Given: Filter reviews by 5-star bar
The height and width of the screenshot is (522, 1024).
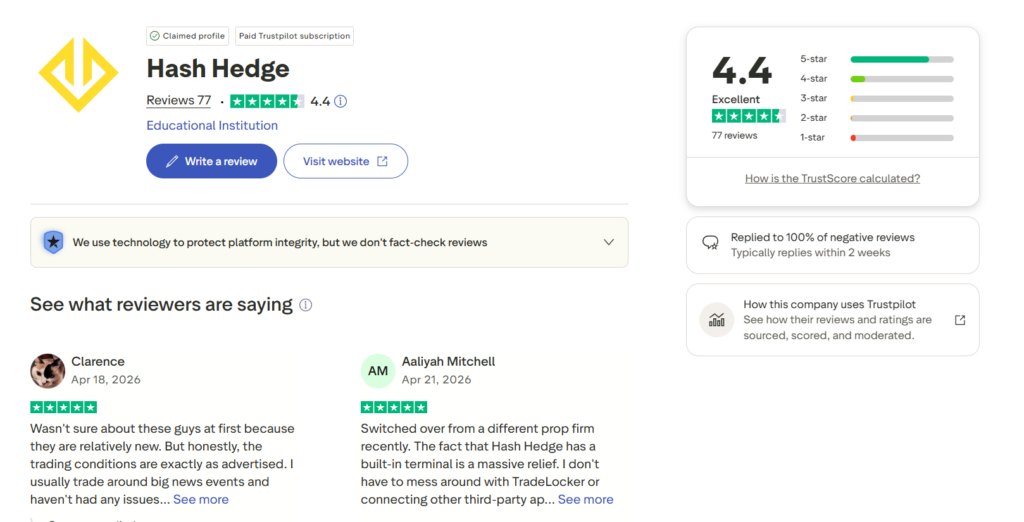Looking at the screenshot, I should point(876,59).
